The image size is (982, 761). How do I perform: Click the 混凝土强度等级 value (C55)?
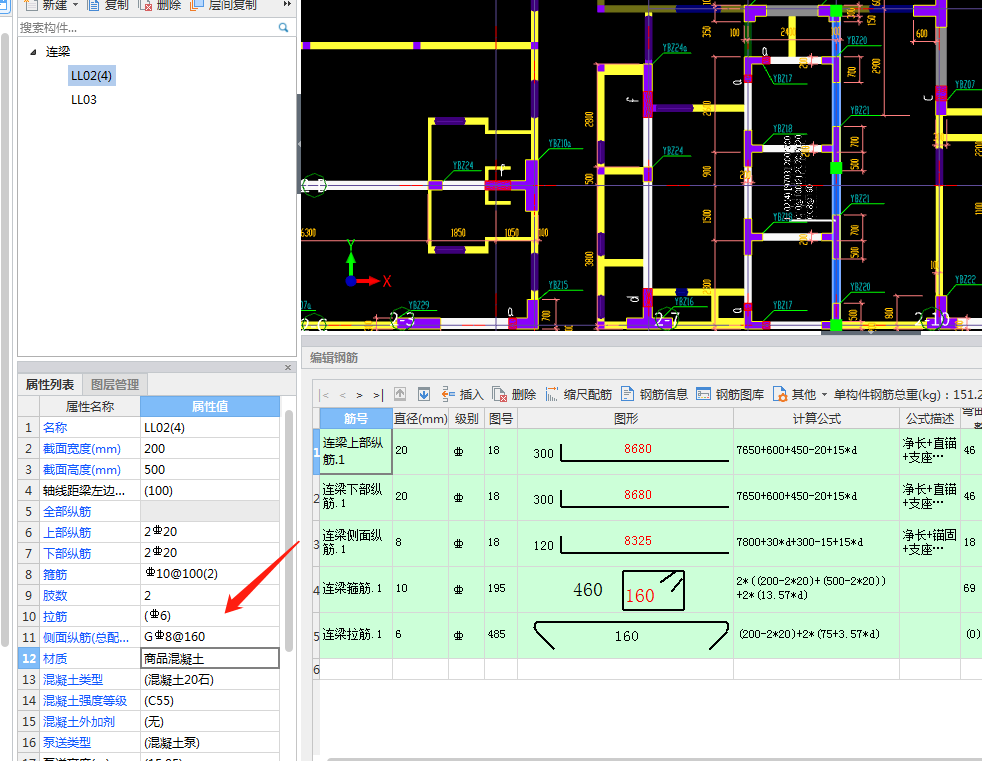210,700
